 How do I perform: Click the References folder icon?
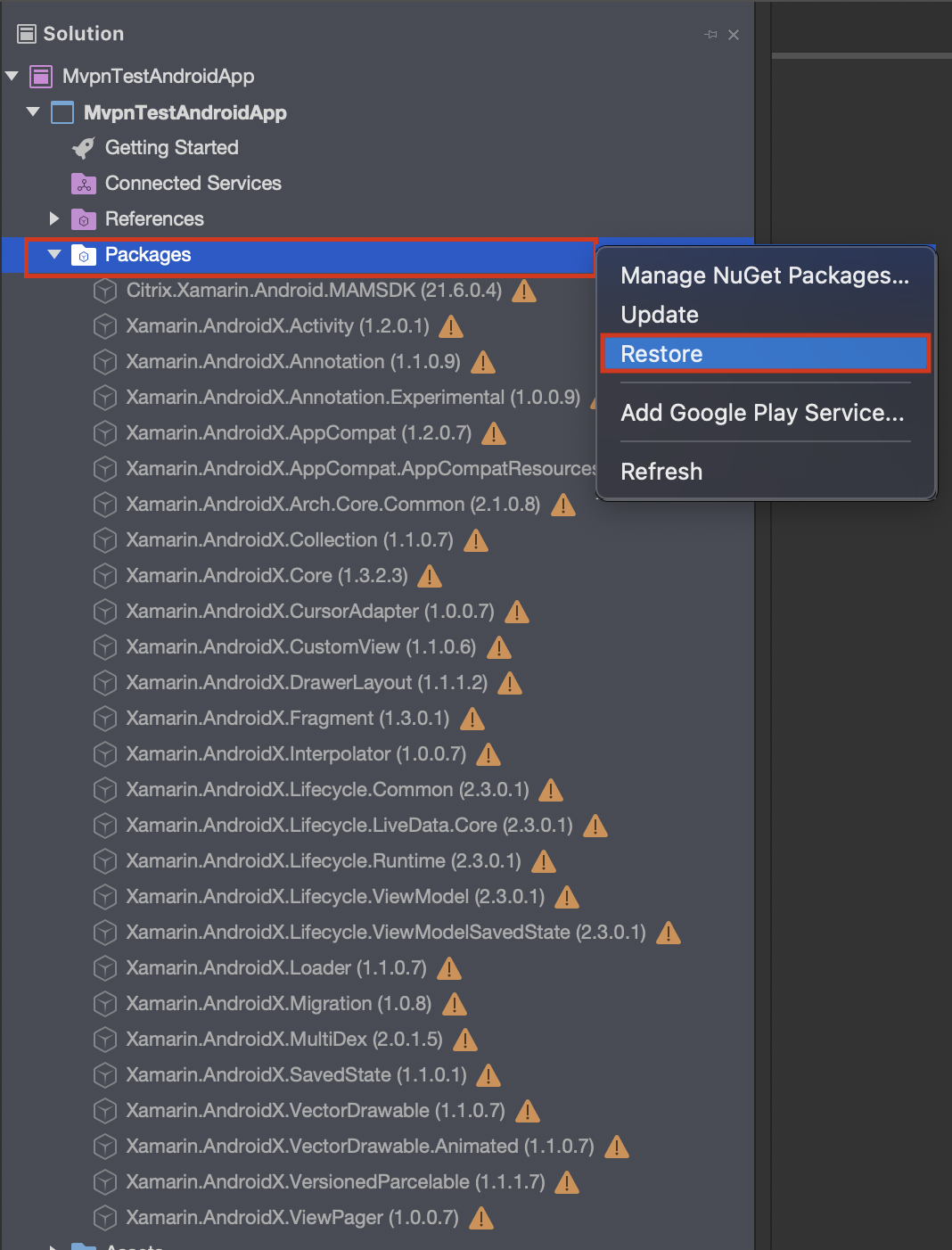click(x=84, y=219)
